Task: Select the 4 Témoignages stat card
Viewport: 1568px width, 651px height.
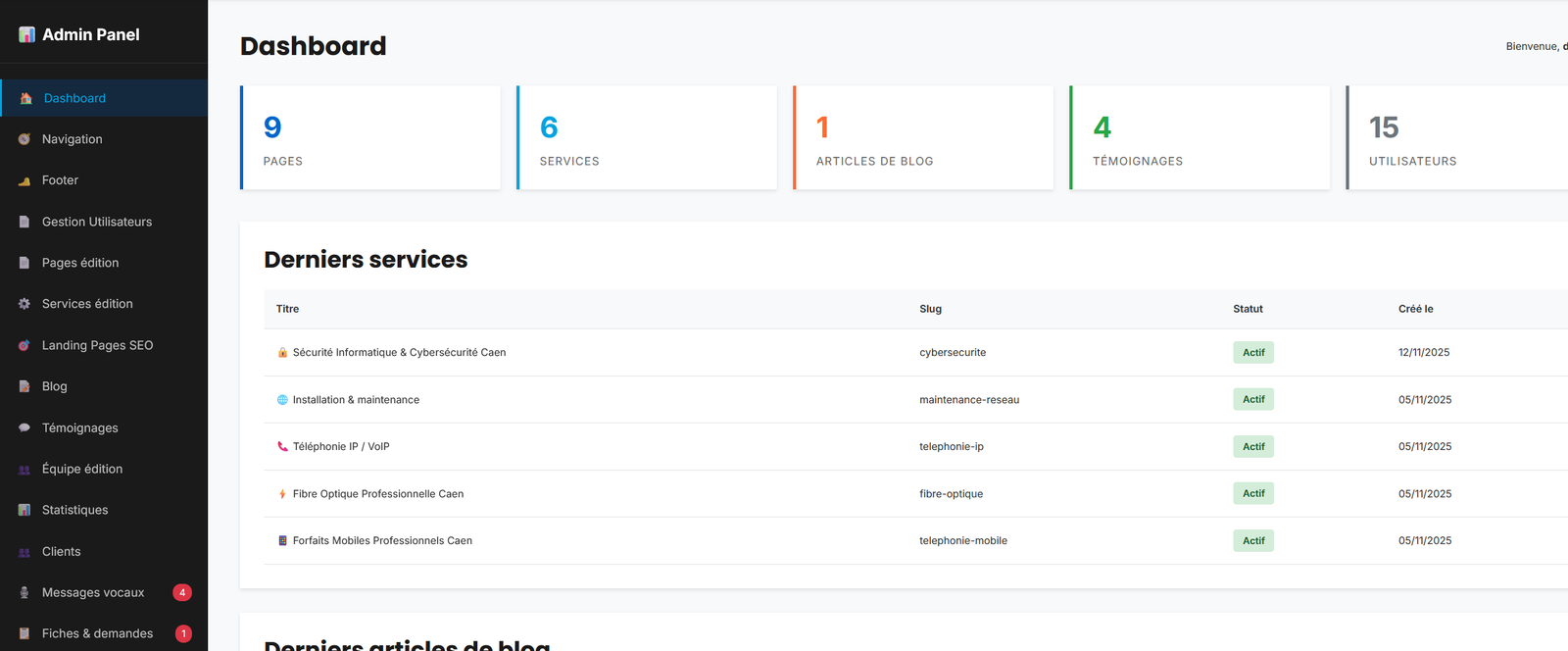Action: click(x=1200, y=137)
